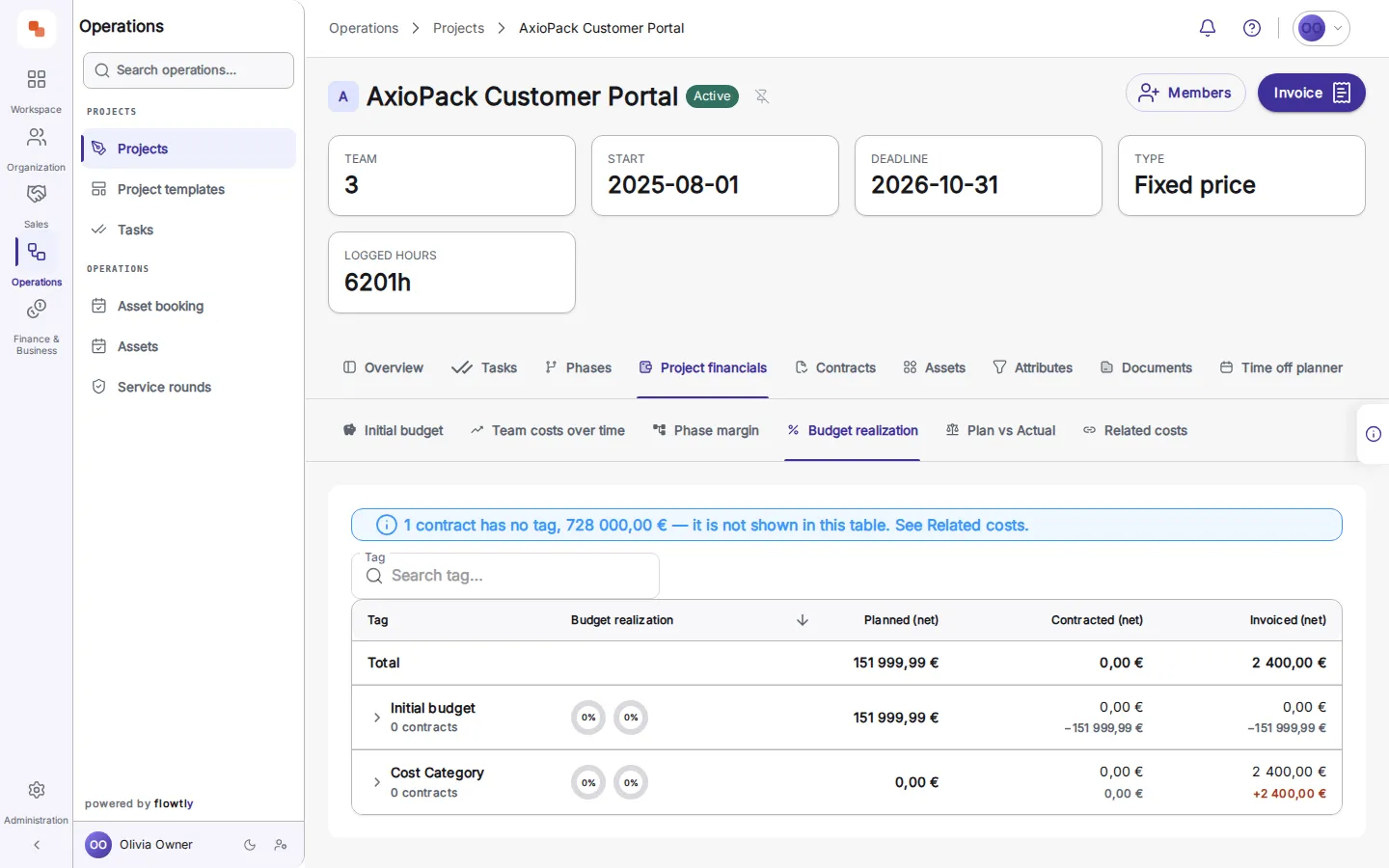
Task: Toggle the pin icon next to Active badge
Action: point(762,96)
